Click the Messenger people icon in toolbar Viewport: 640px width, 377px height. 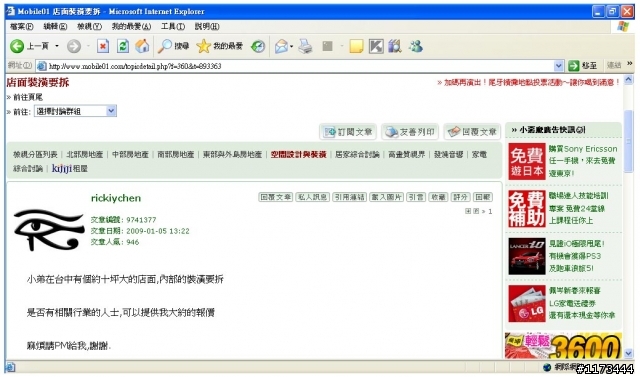click(416, 46)
